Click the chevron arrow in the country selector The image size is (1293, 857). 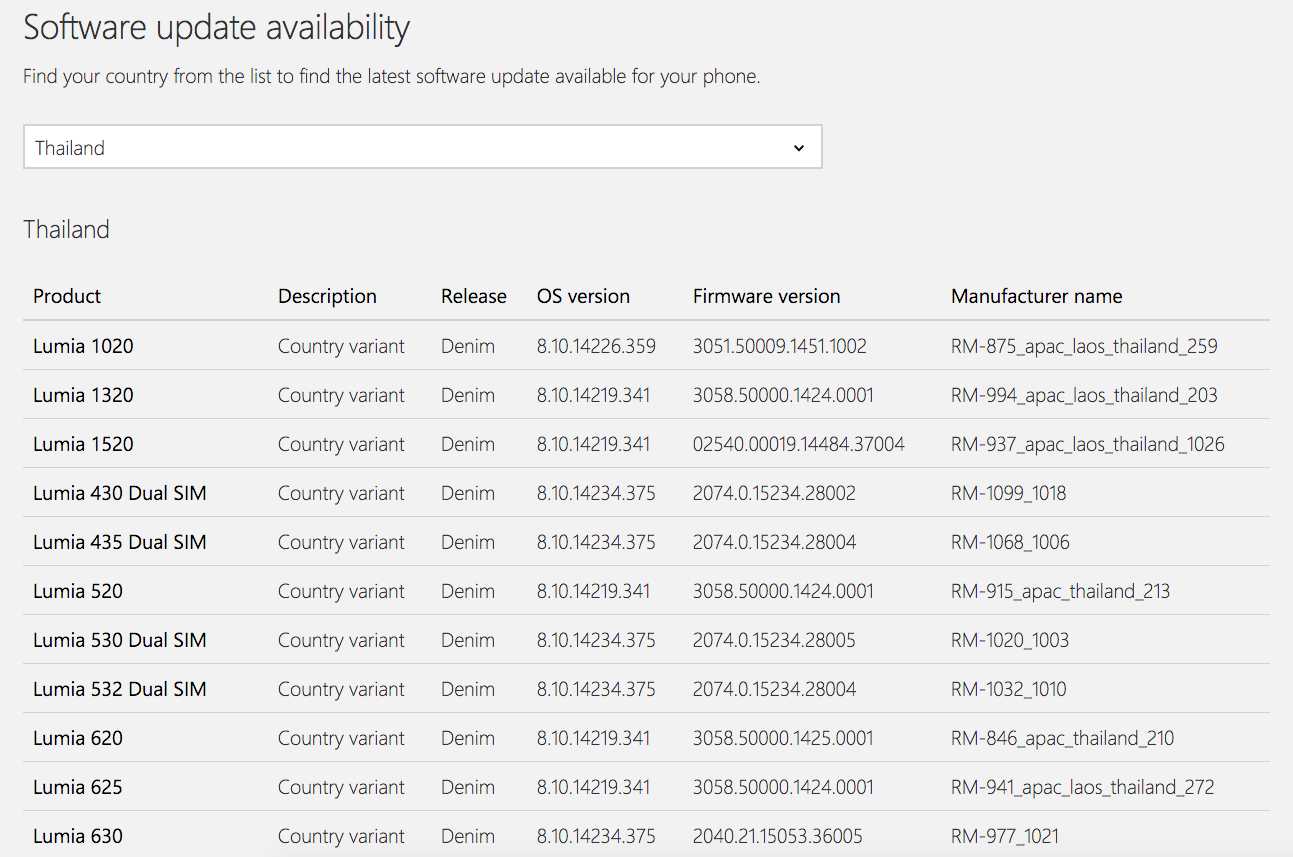coord(798,148)
